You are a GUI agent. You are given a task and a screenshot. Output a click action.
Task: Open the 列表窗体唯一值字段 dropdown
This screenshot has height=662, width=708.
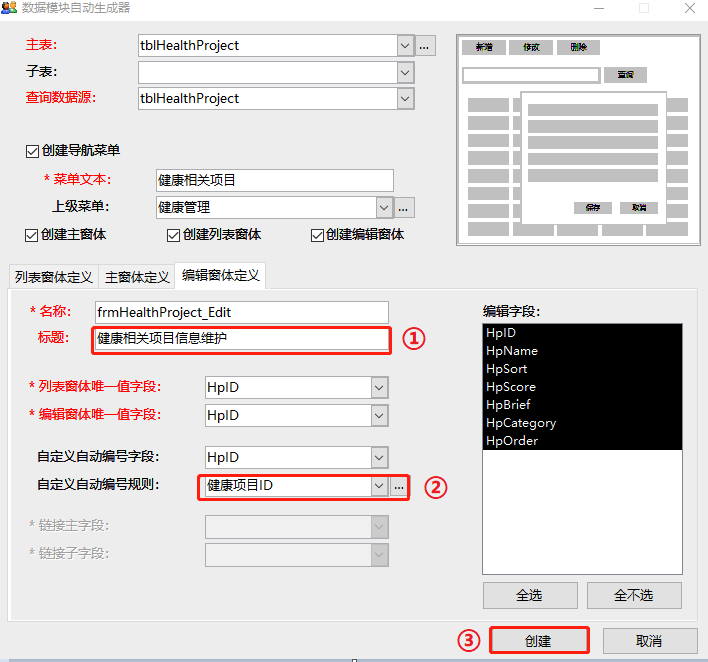[x=379, y=387]
